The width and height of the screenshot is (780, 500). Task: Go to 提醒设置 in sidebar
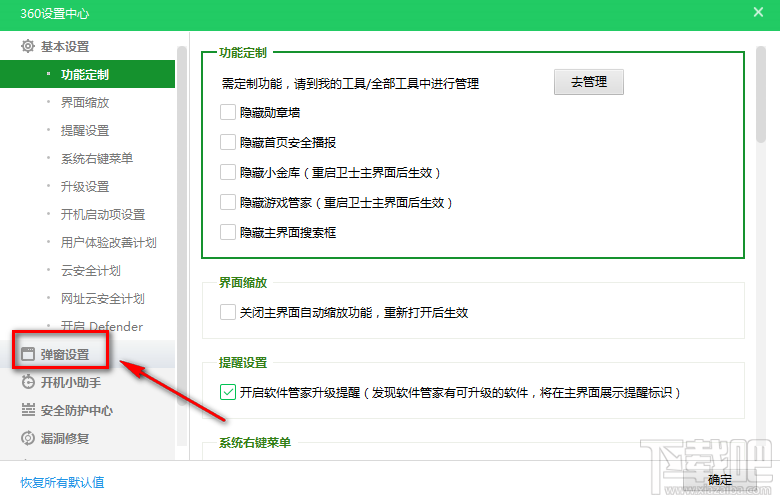click(85, 130)
